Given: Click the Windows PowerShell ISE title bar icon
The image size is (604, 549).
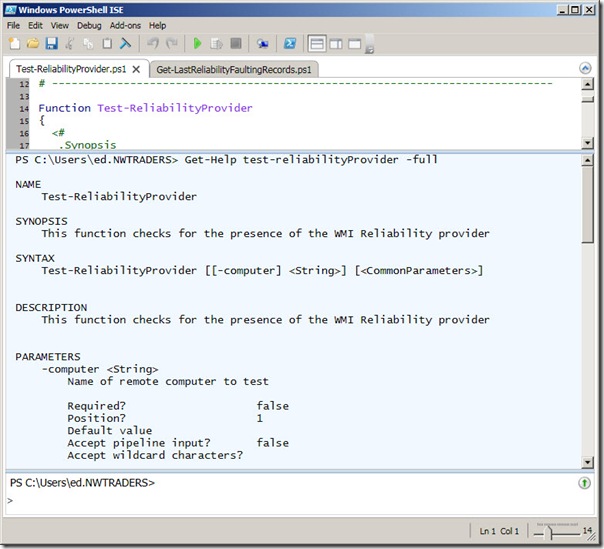Looking at the screenshot, I should coord(10,10).
